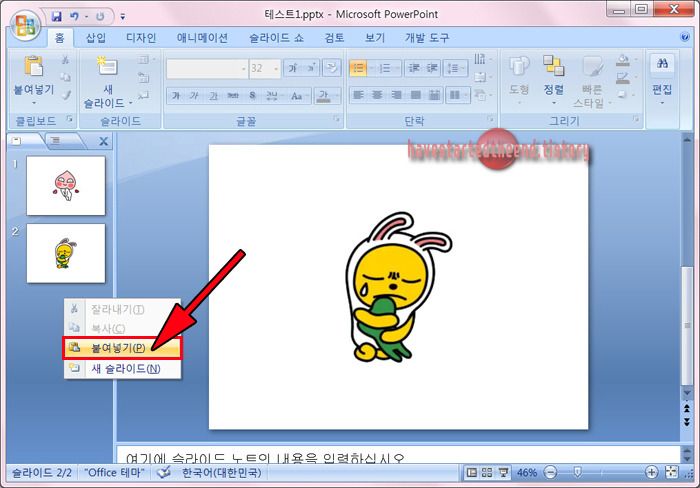The image size is (700, 488).
Task: Open the Columns dropdown in paragraph group
Action: (x=458, y=95)
